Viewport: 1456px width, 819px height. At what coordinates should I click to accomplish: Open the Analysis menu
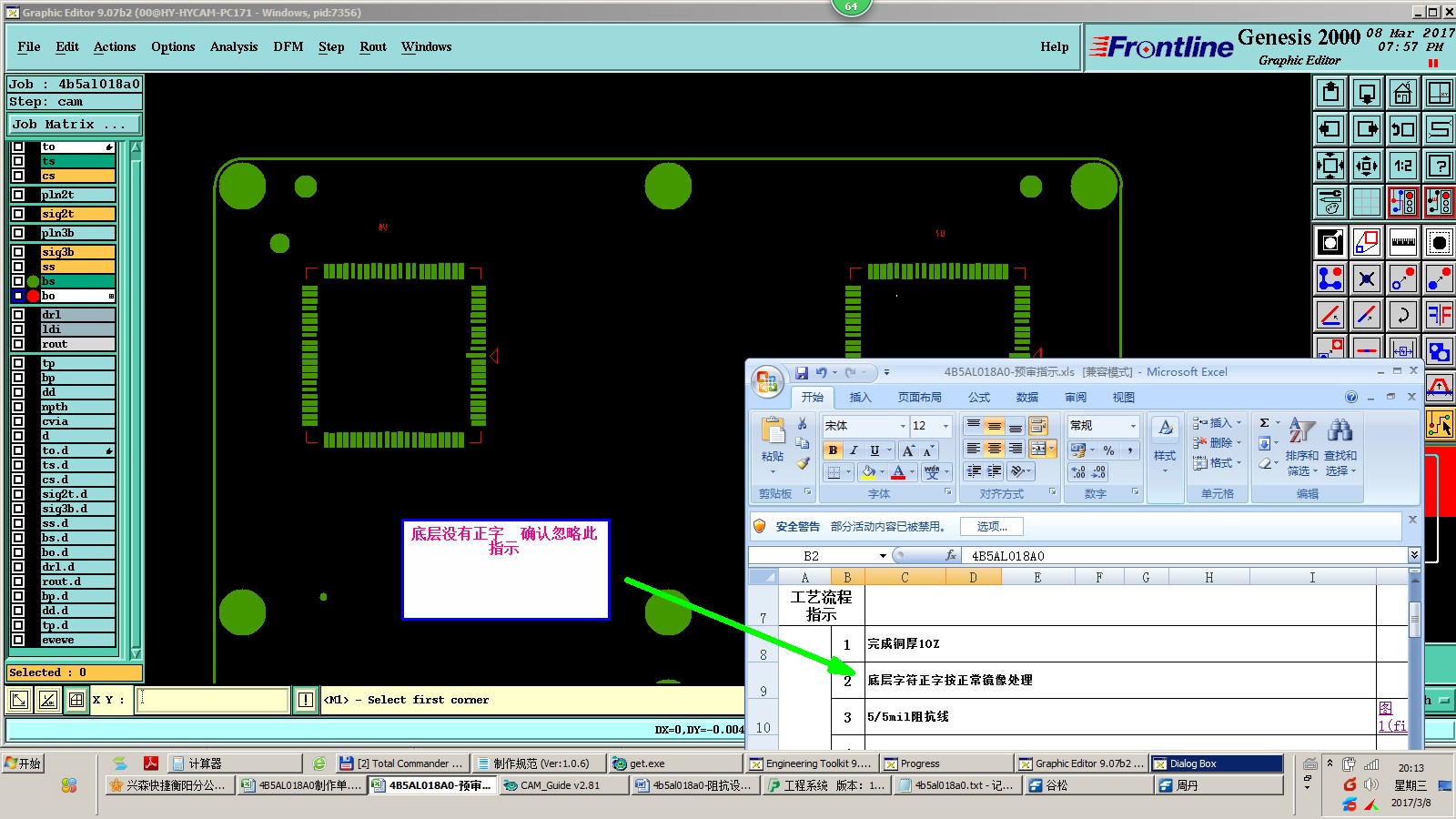[x=234, y=47]
